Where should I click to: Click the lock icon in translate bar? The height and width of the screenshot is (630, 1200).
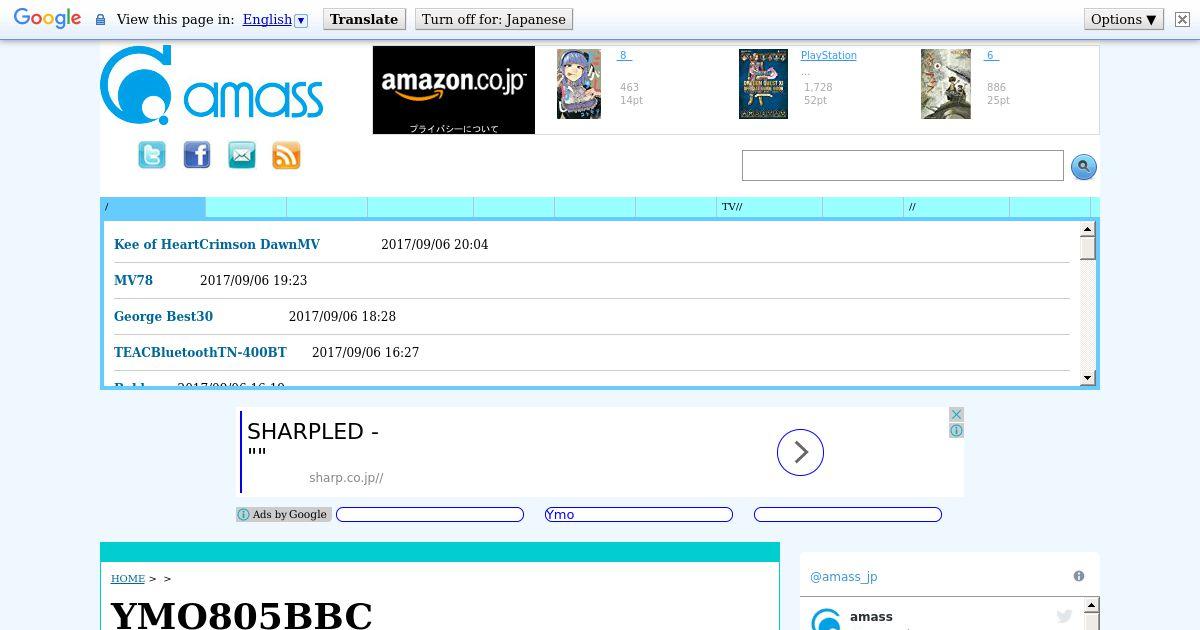point(100,19)
